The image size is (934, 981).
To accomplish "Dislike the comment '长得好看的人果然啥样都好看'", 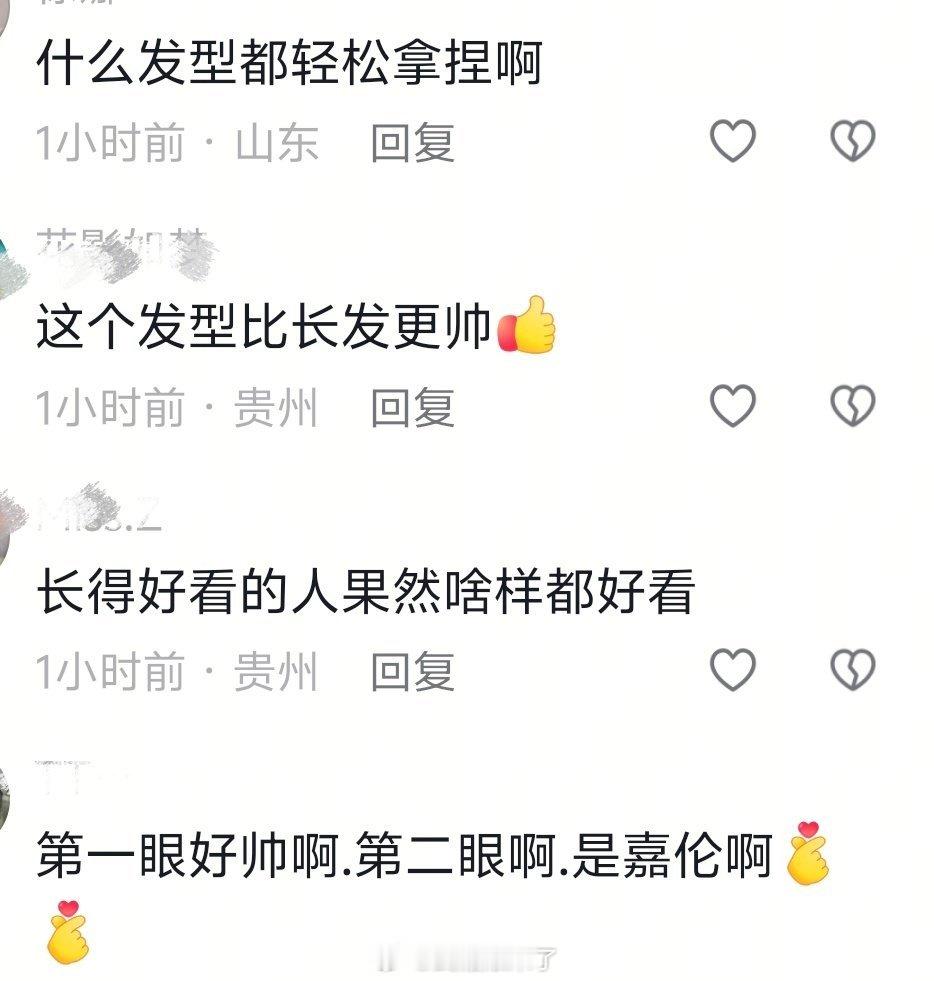I will pyautogui.click(x=852, y=669).
